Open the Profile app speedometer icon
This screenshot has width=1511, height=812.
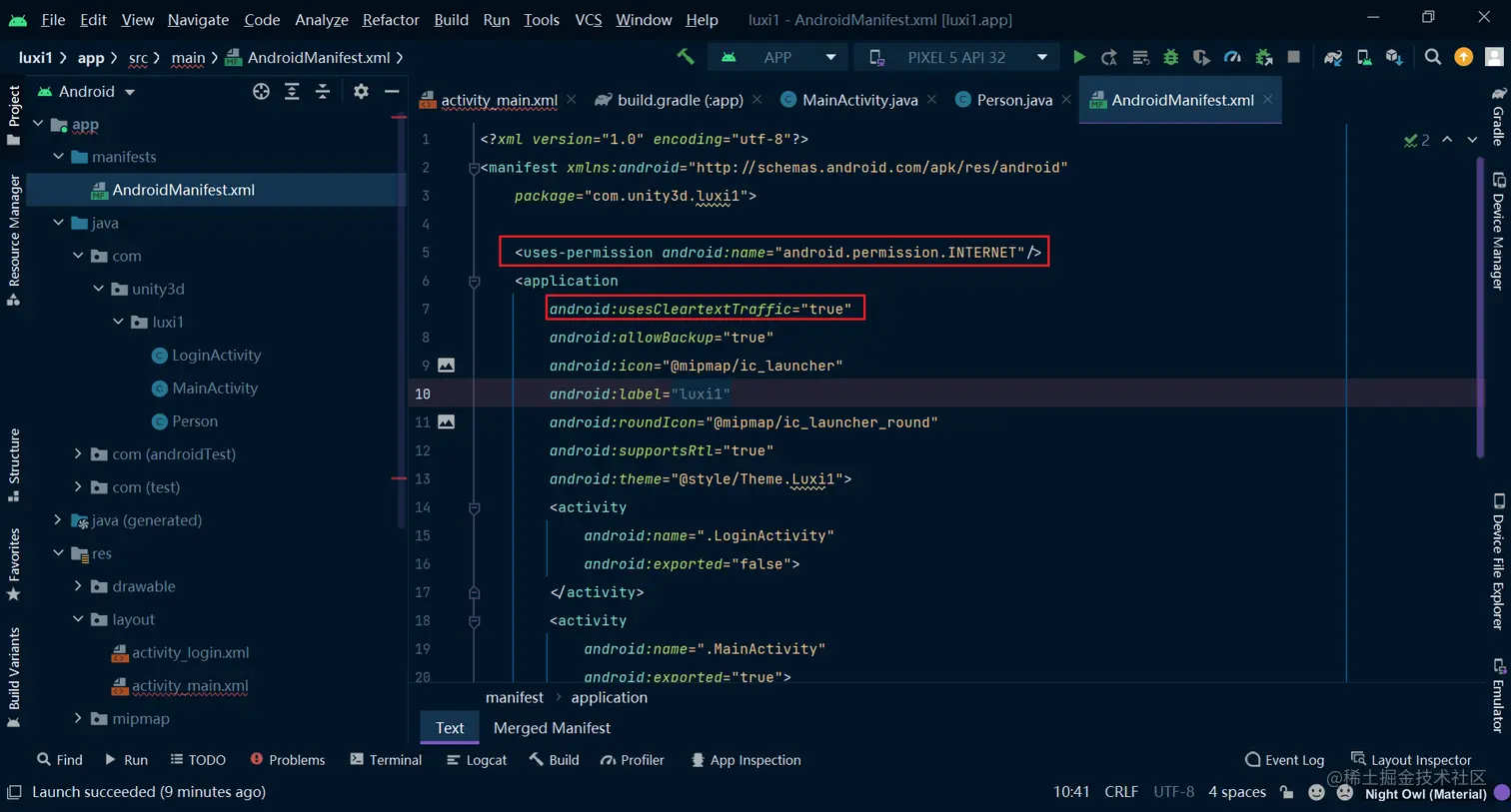point(1232,57)
